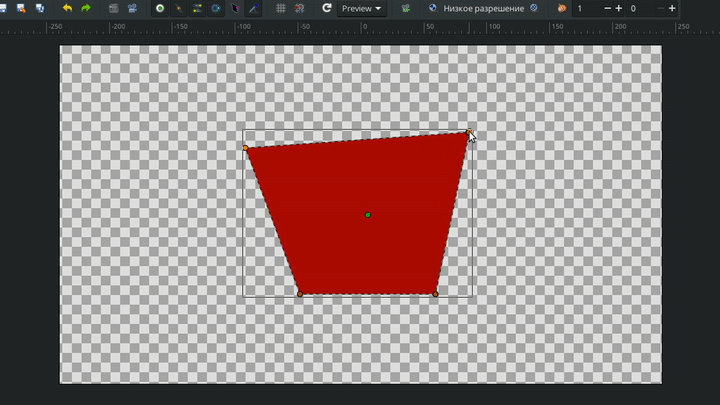Click the green Redo arrow

(x=86, y=8)
